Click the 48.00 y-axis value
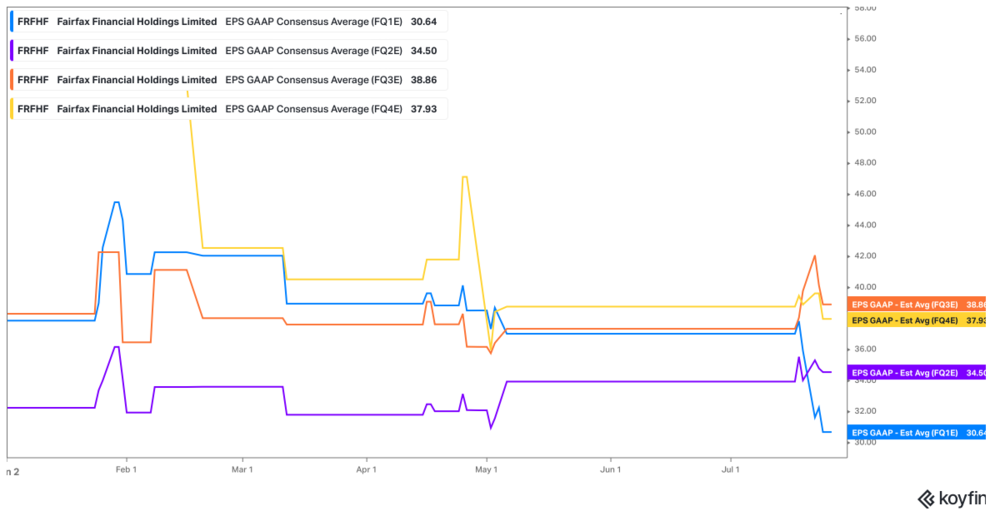The height and width of the screenshot is (516, 1000). tap(865, 163)
